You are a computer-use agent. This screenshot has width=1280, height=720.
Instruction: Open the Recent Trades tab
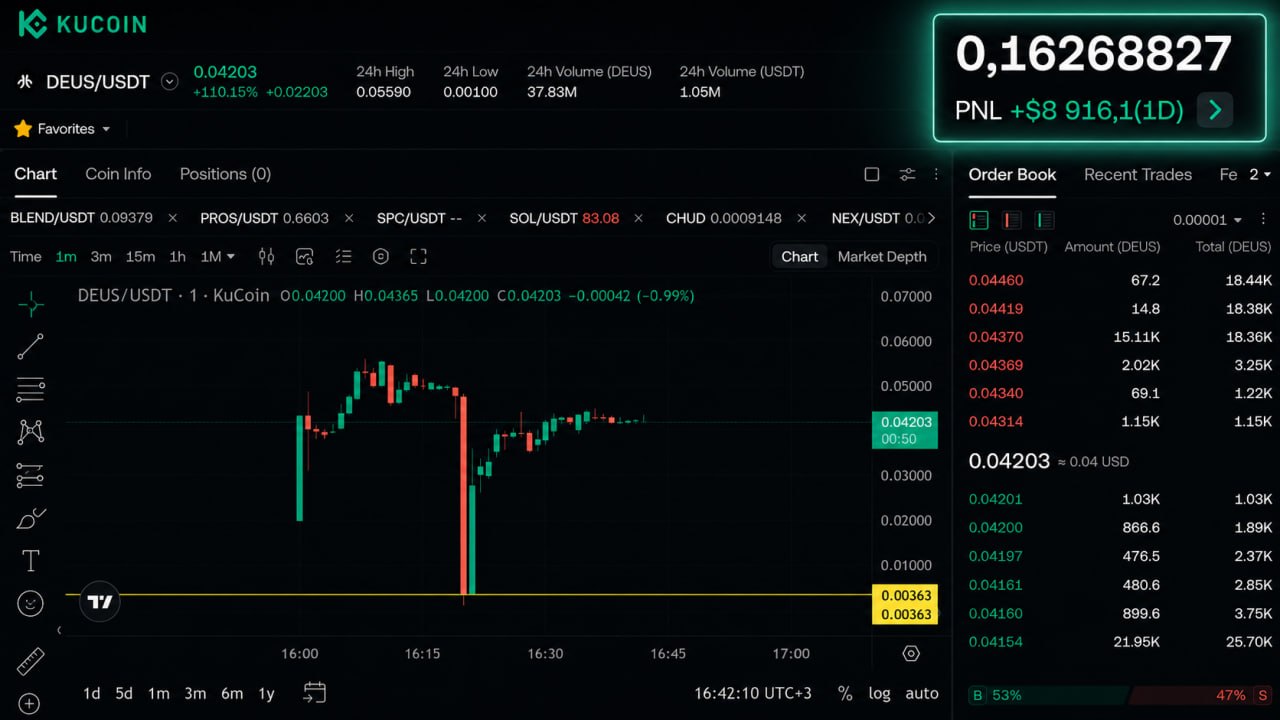coord(1138,174)
